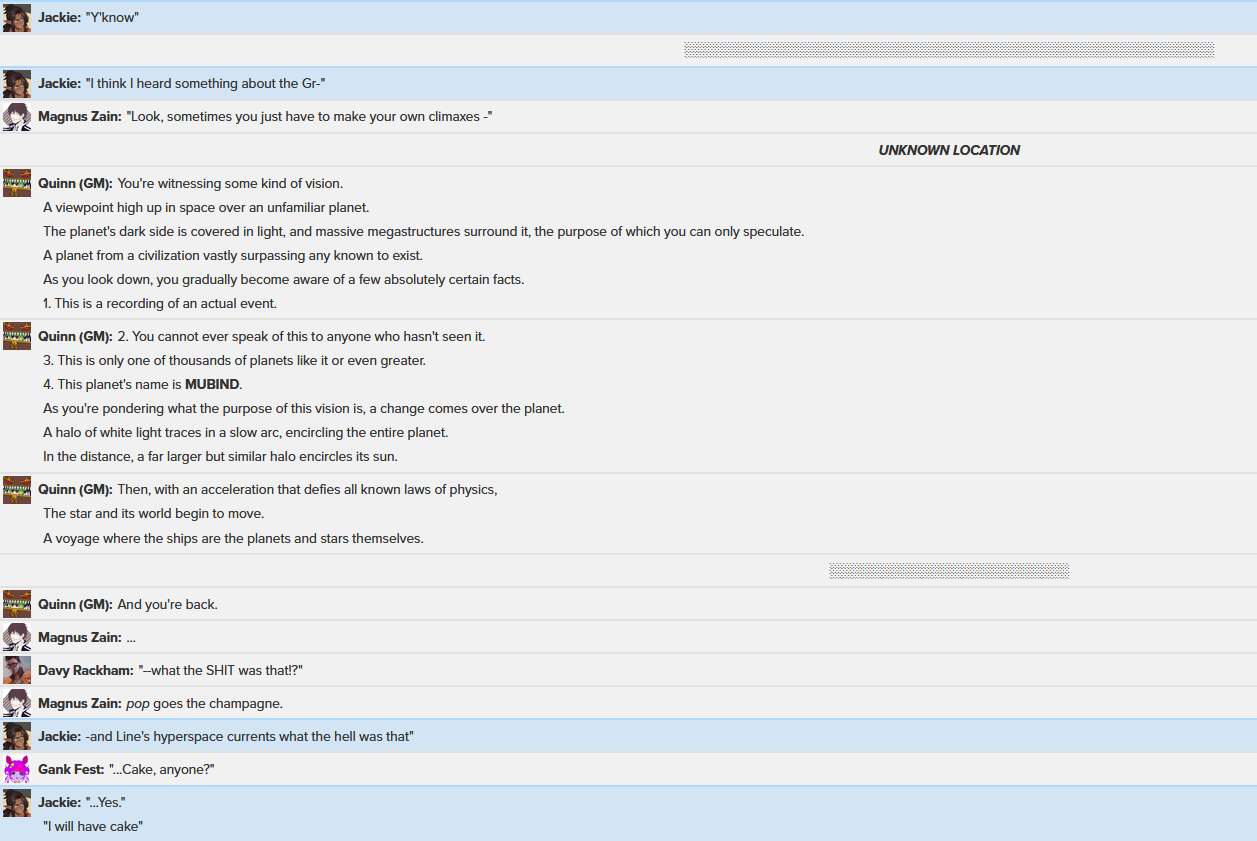Viewport: 1257px width, 841px height.
Task: Click Gank Fest's pink avatar
Action: [17, 769]
